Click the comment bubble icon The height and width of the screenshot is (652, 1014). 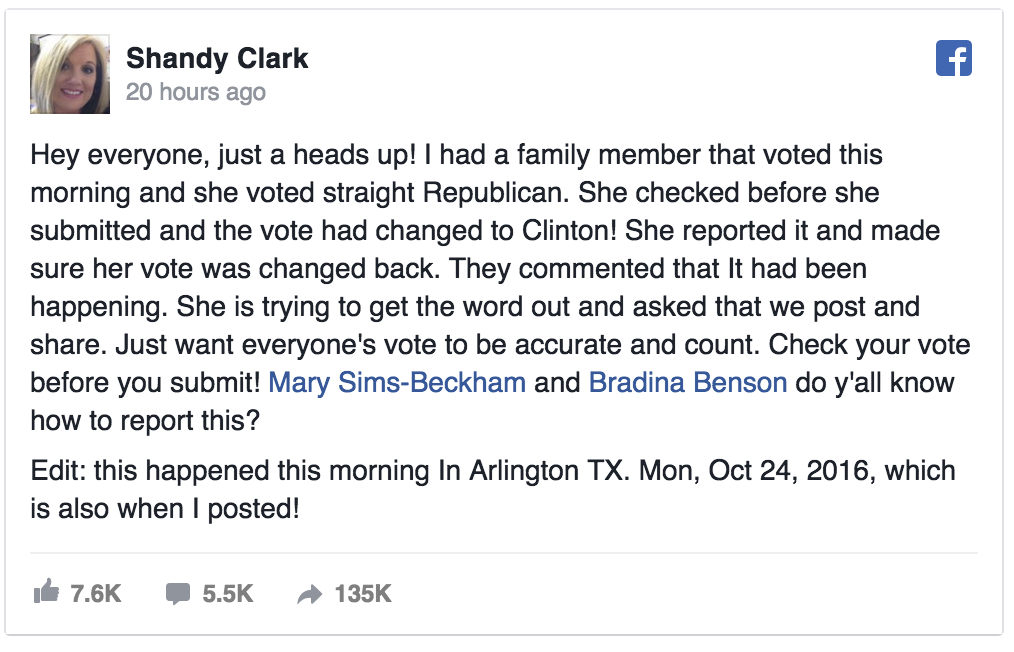(177, 594)
